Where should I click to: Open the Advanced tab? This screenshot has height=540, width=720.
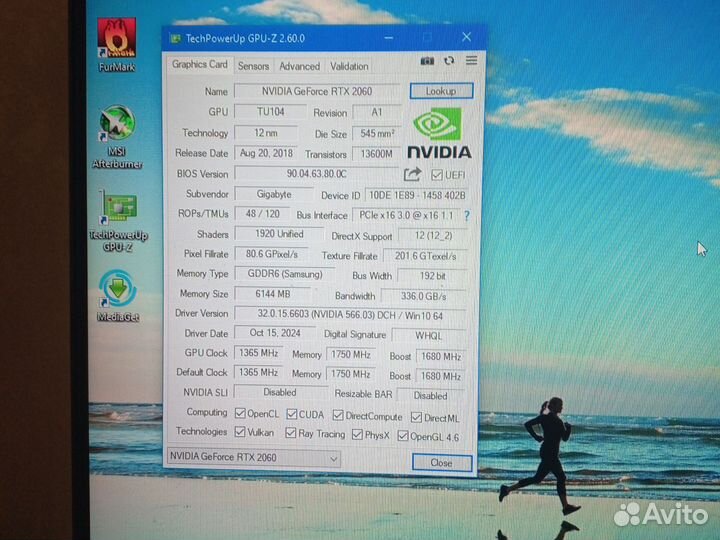coord(299,66)
